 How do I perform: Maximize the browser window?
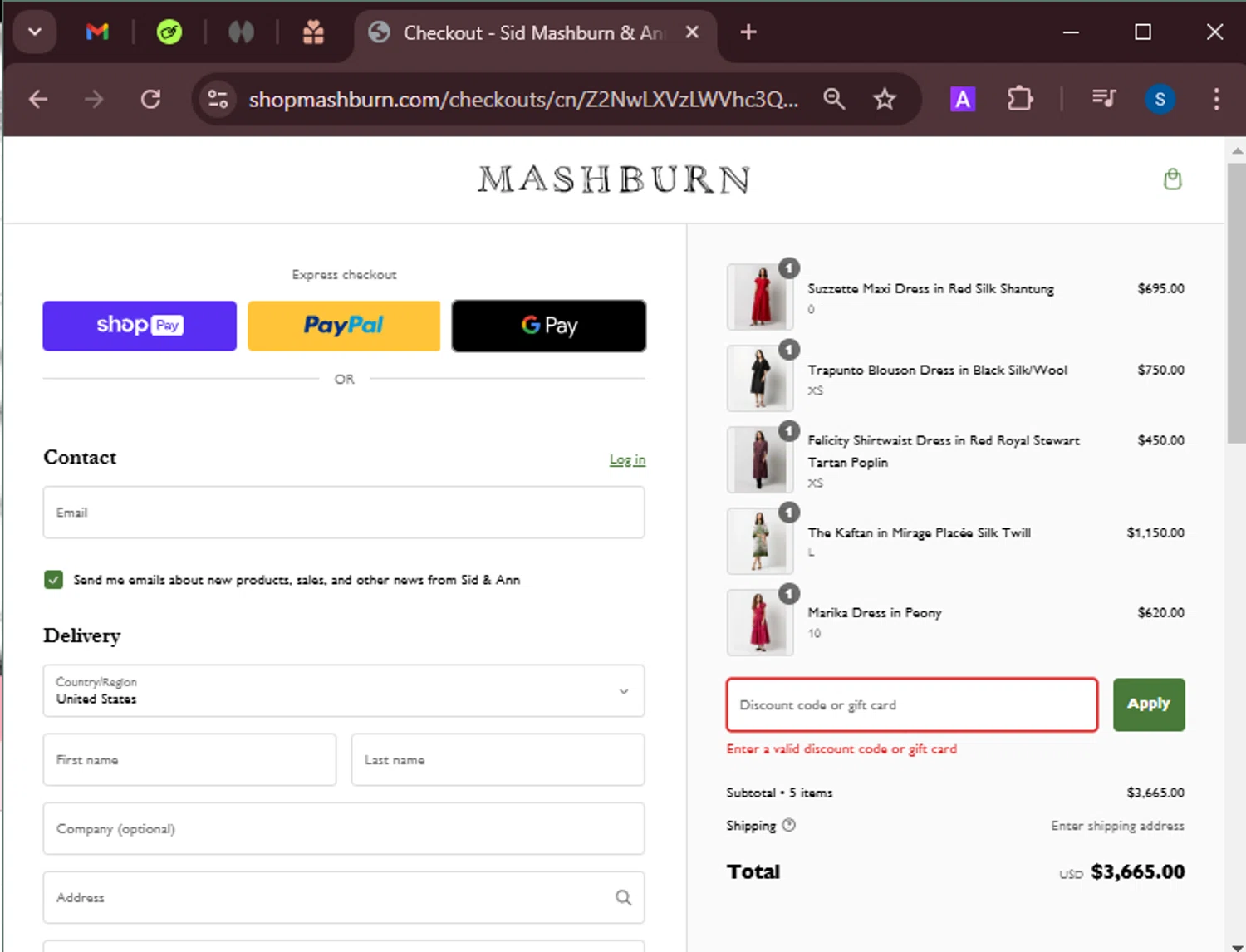pos(1143,32)
